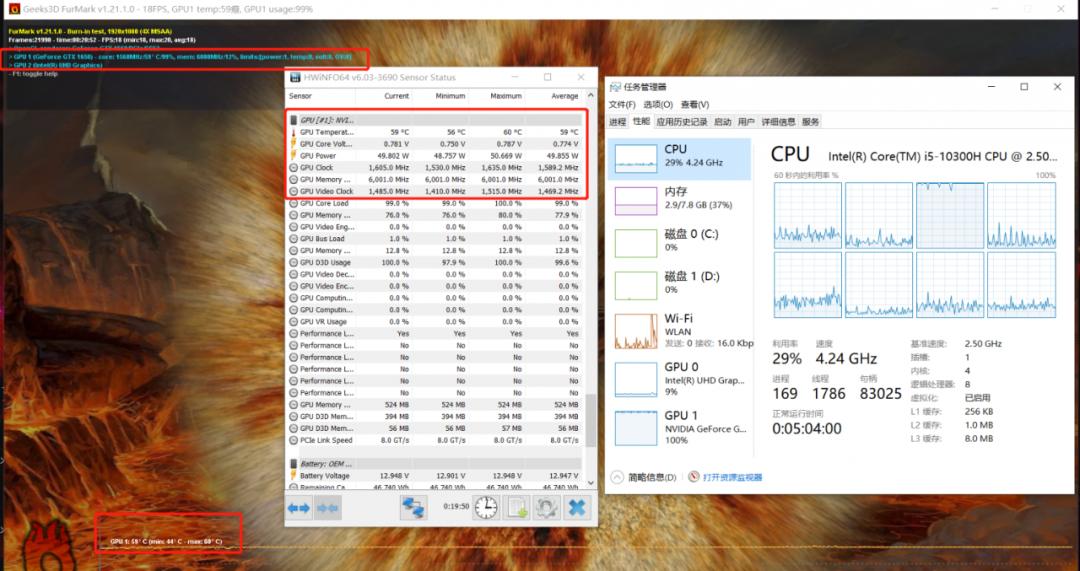Expand columns with HWiNFO blue arrows icon
1080x571 pixels.
pyautogui.click(x=299, y=508)
